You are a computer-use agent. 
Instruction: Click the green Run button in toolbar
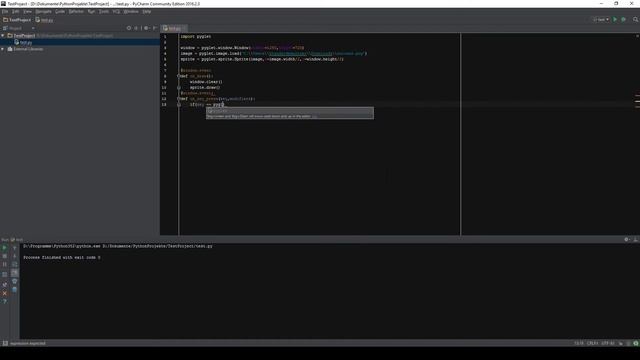tap(615, 19)
